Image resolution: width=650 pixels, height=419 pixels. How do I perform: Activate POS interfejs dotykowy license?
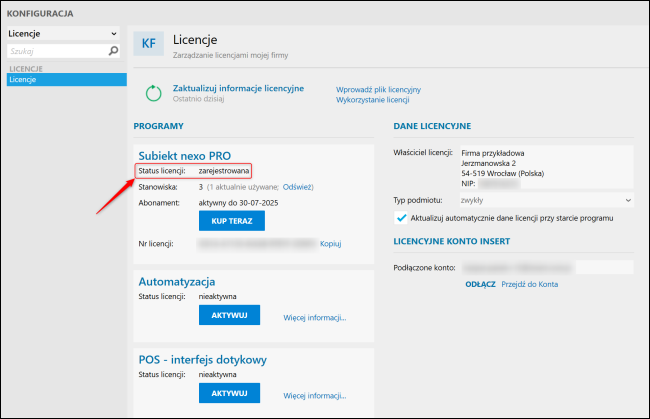coord(229,393)
